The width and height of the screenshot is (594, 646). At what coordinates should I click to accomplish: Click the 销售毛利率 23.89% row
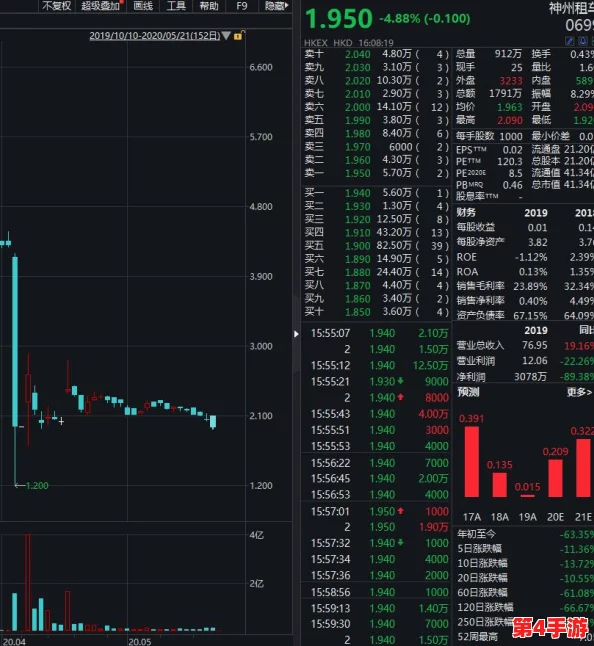pos(525,286)
